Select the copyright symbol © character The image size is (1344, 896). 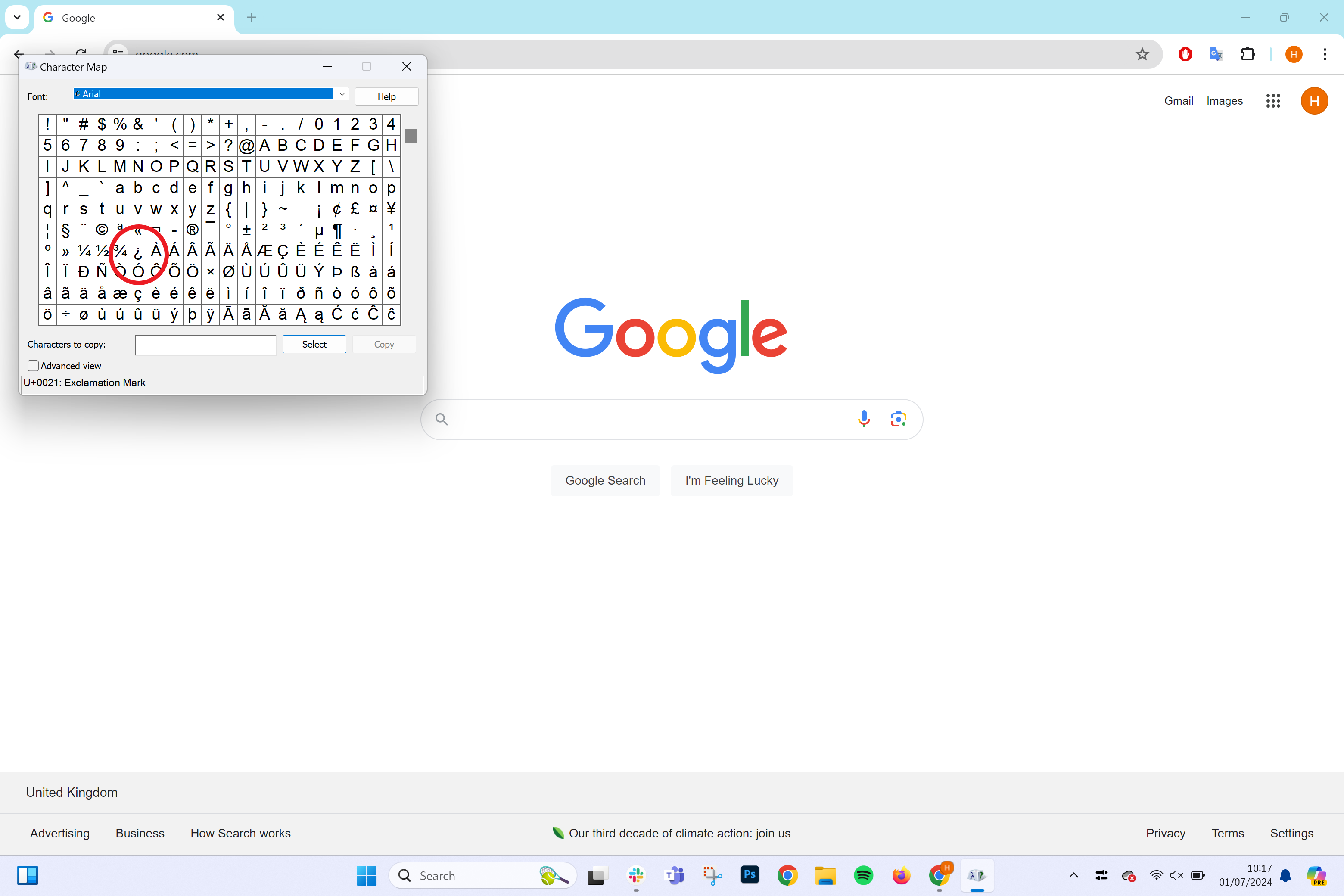click(x=102, y=230)
